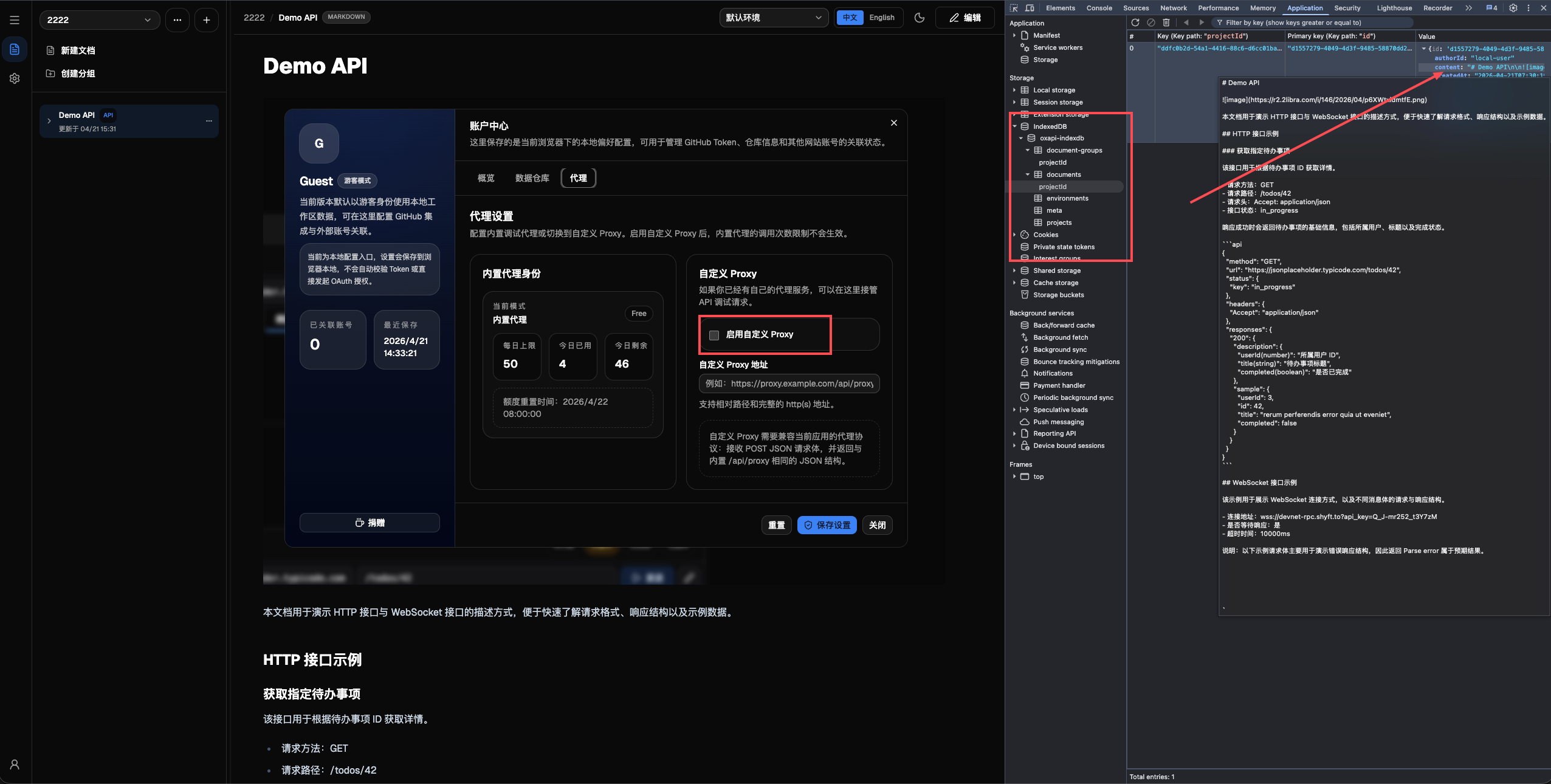The width and height of the screenshot is (1551, 784).
Task: Click the Filter by key input
Action: 1312,22
